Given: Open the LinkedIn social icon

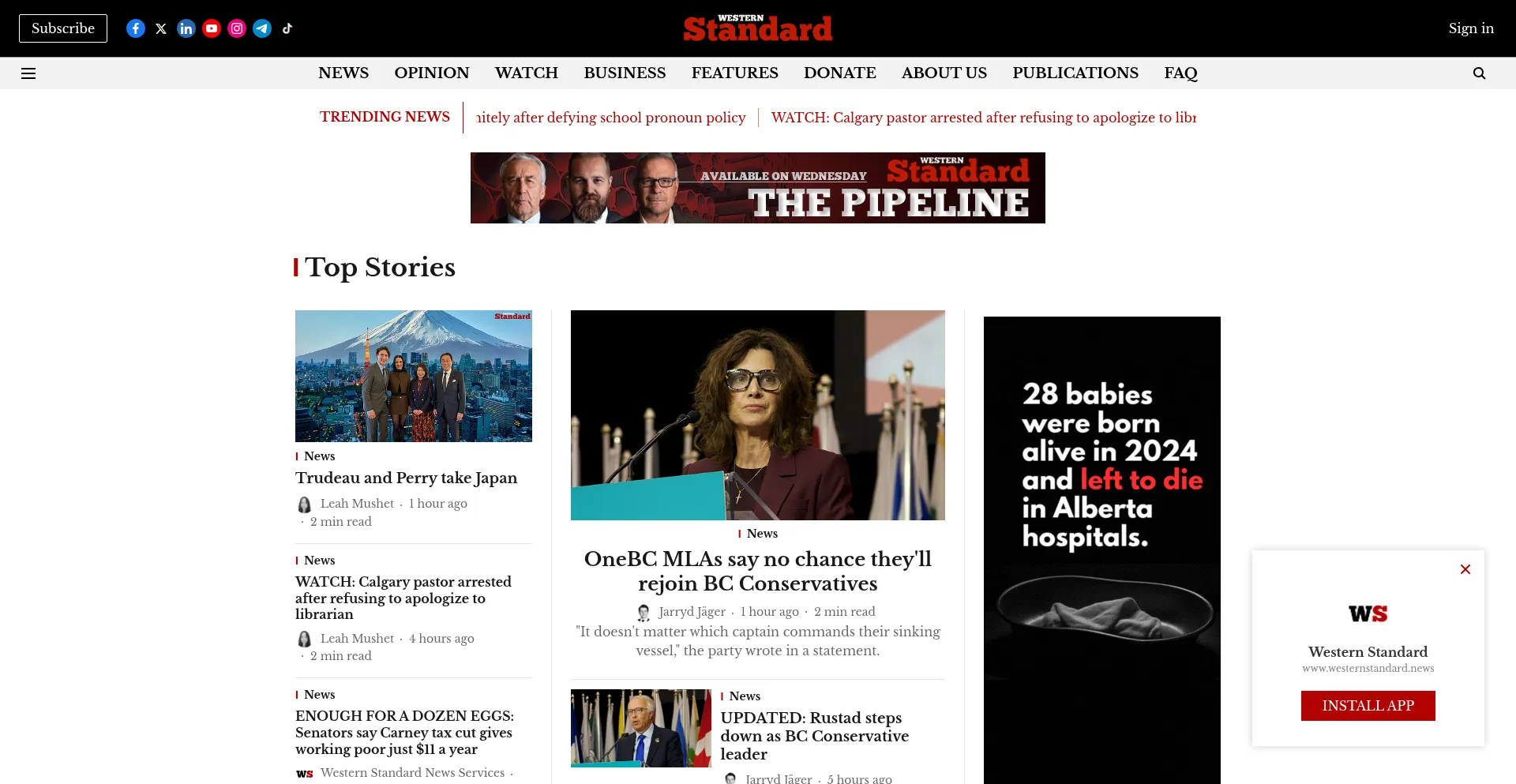Looking at the screenshot, I should click(186, 28).
